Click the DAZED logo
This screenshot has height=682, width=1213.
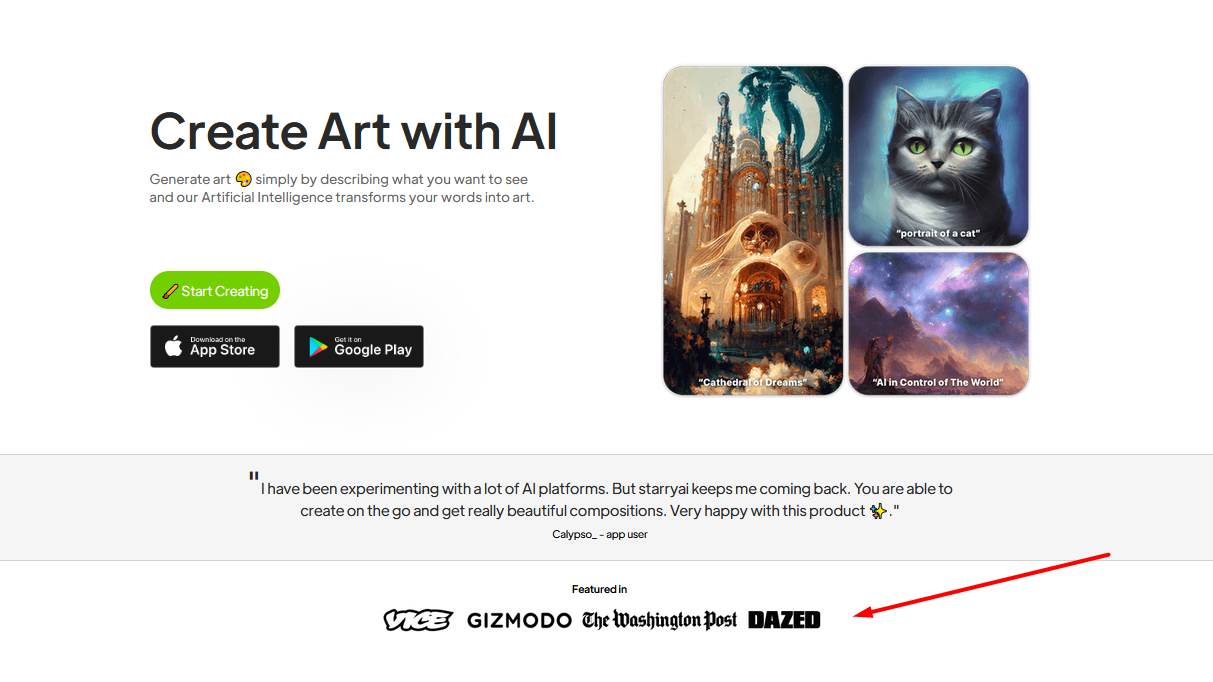[x=784, y=620]
